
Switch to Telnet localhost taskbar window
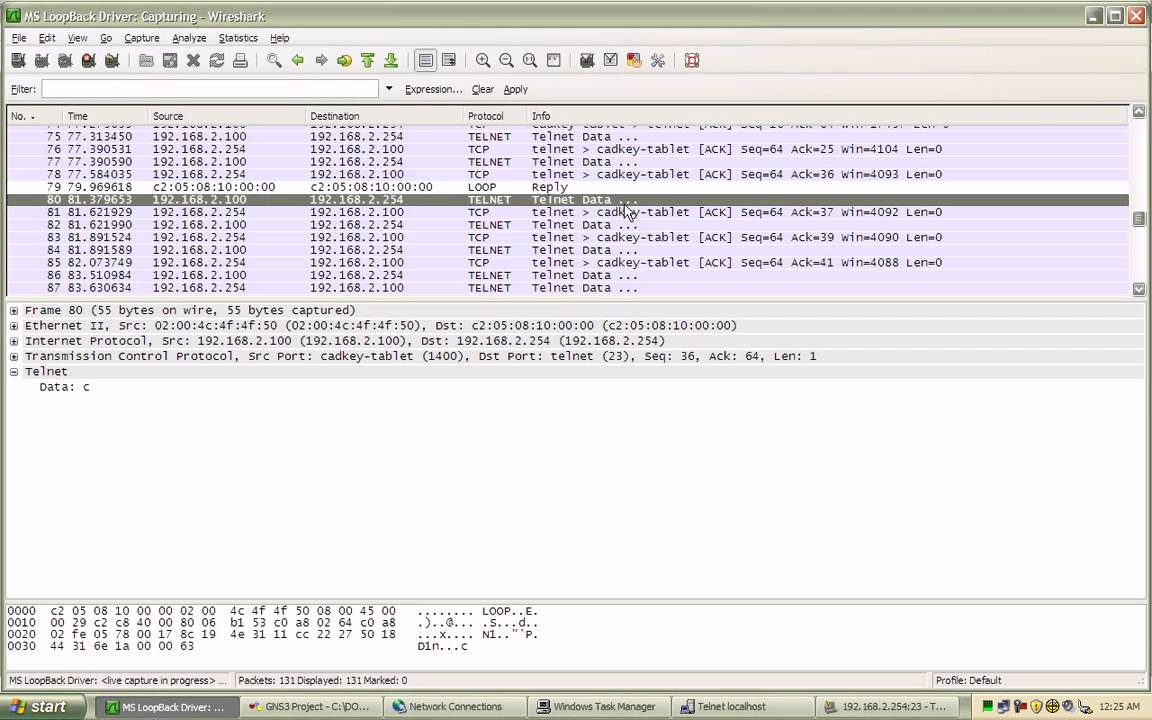[x=742, y=707]
